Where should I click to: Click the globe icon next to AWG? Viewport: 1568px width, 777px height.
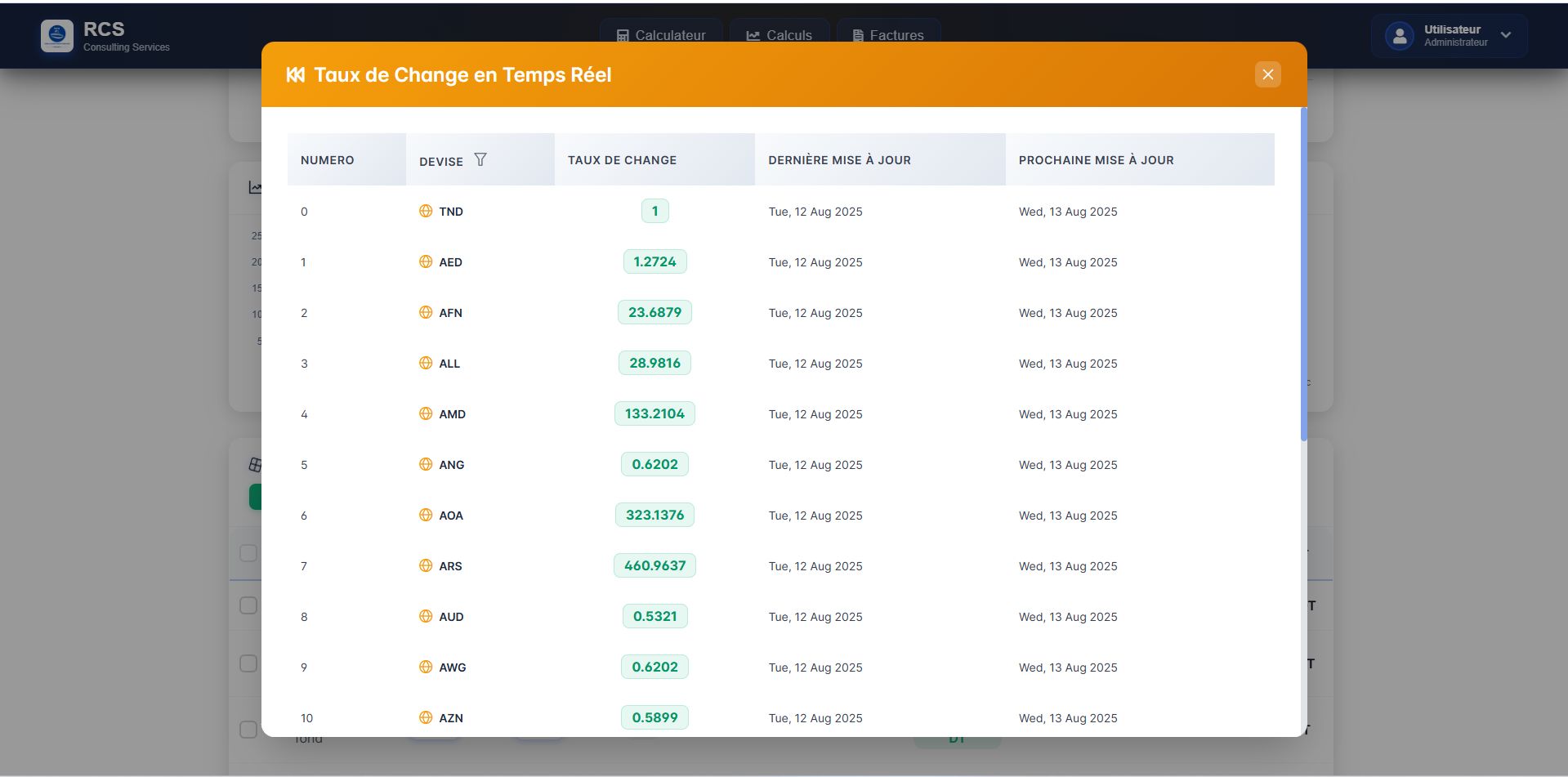[x=426, y=667]
